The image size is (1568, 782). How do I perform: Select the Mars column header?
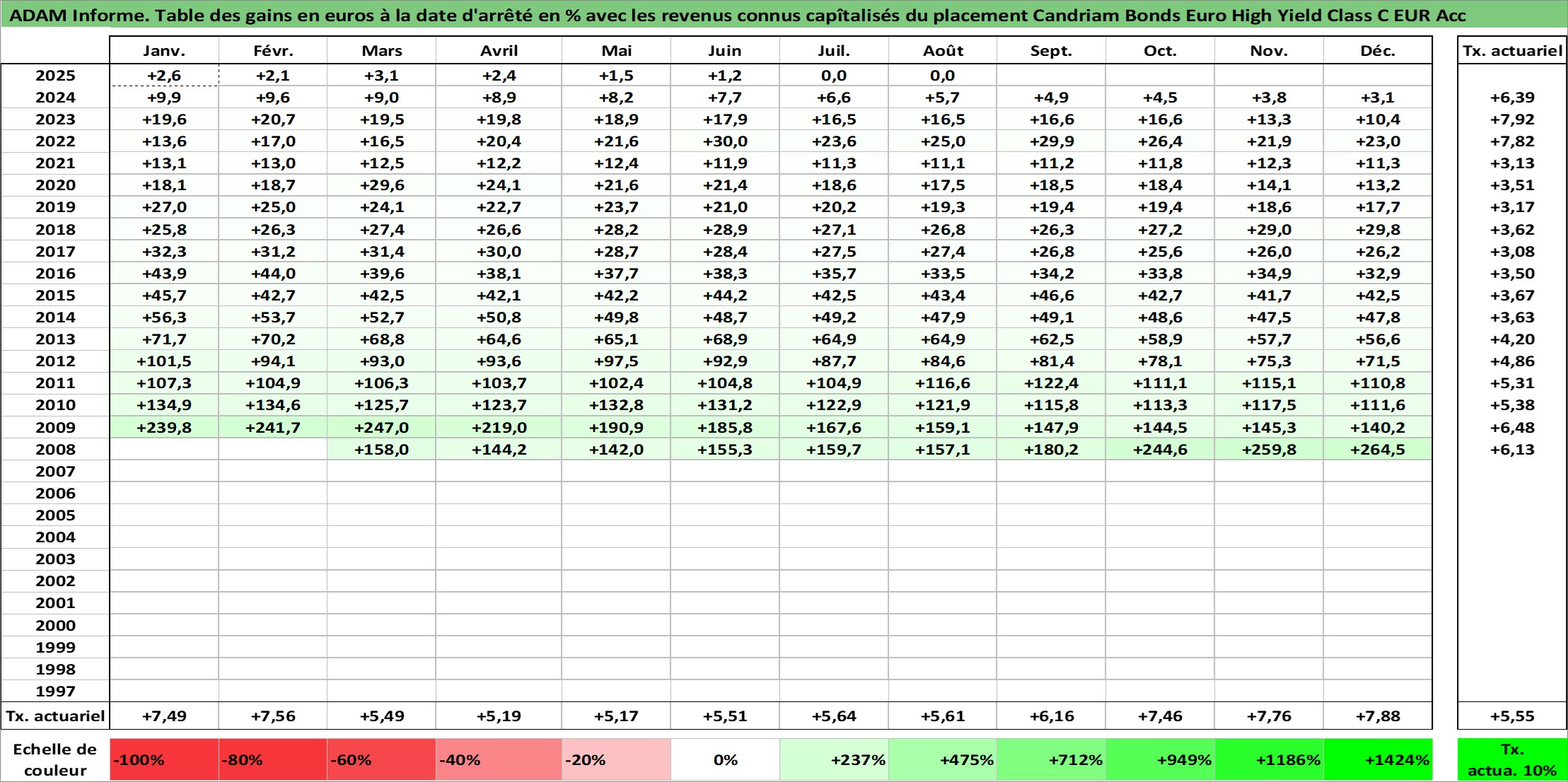coord(382,51)
